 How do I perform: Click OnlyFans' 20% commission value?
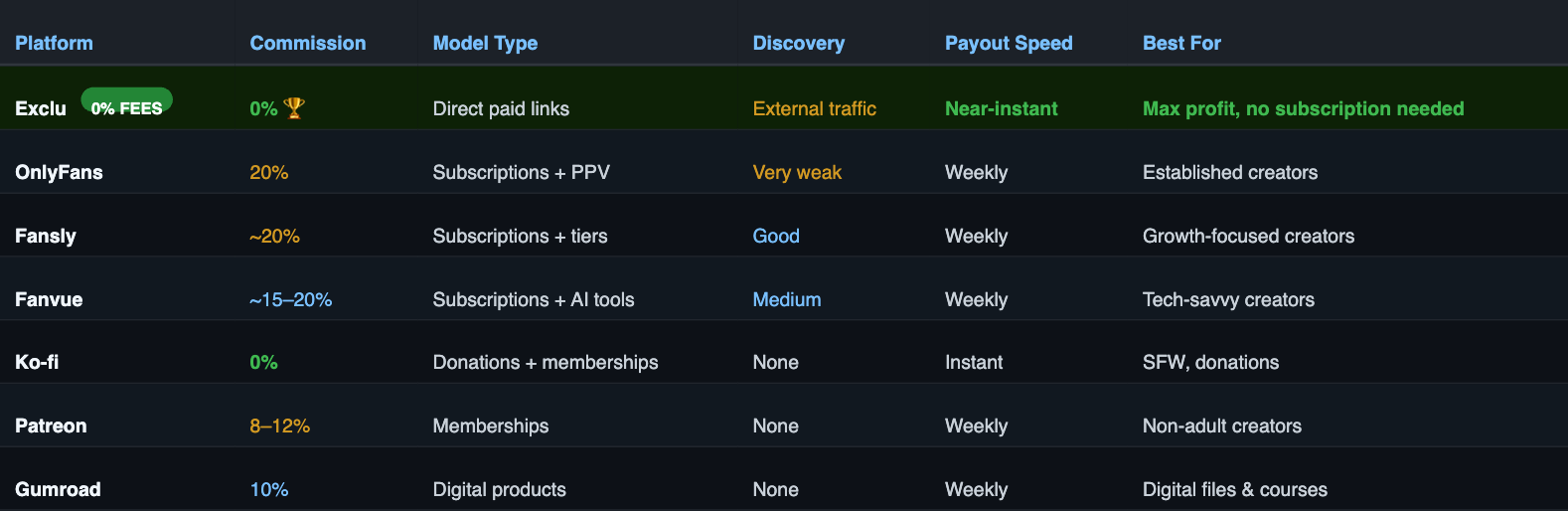click(268, 172)
